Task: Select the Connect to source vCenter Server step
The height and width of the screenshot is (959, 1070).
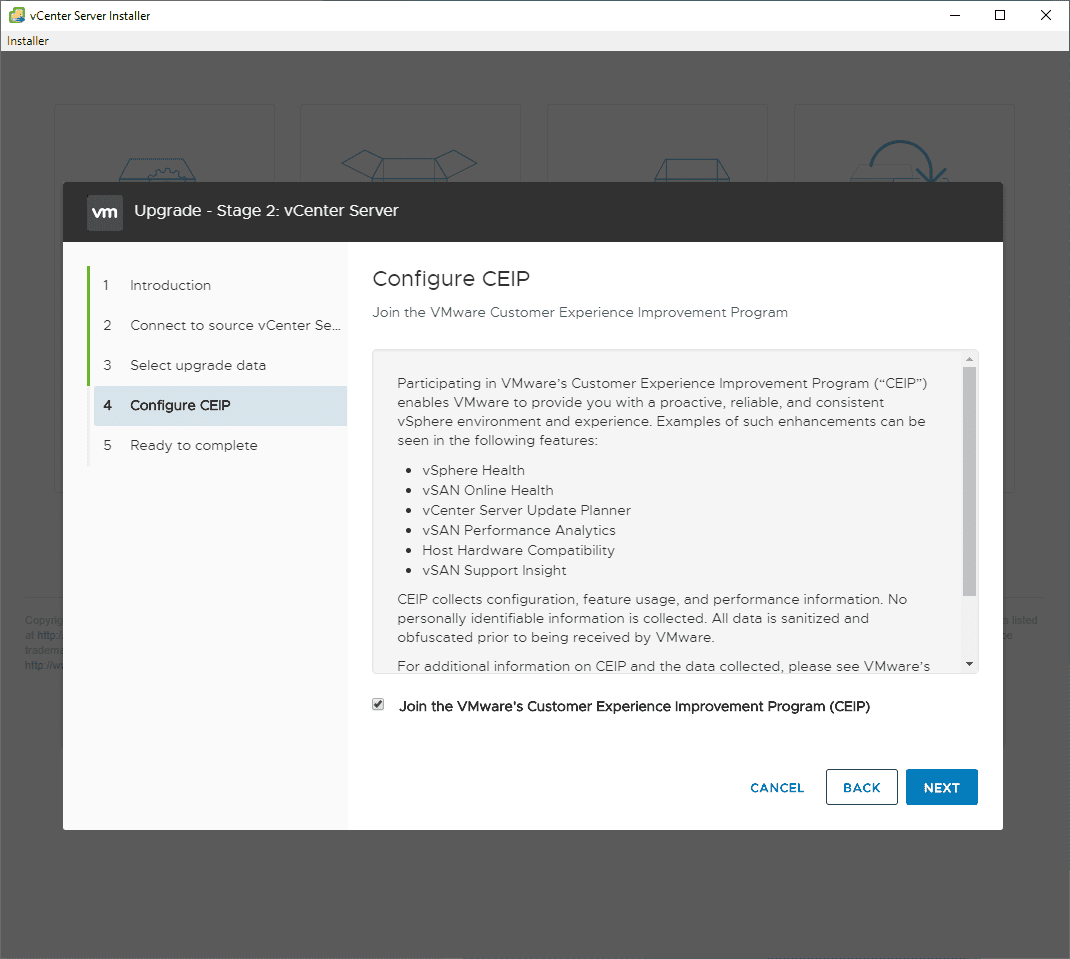Action: pyautogui.click(x=235, y=325)
